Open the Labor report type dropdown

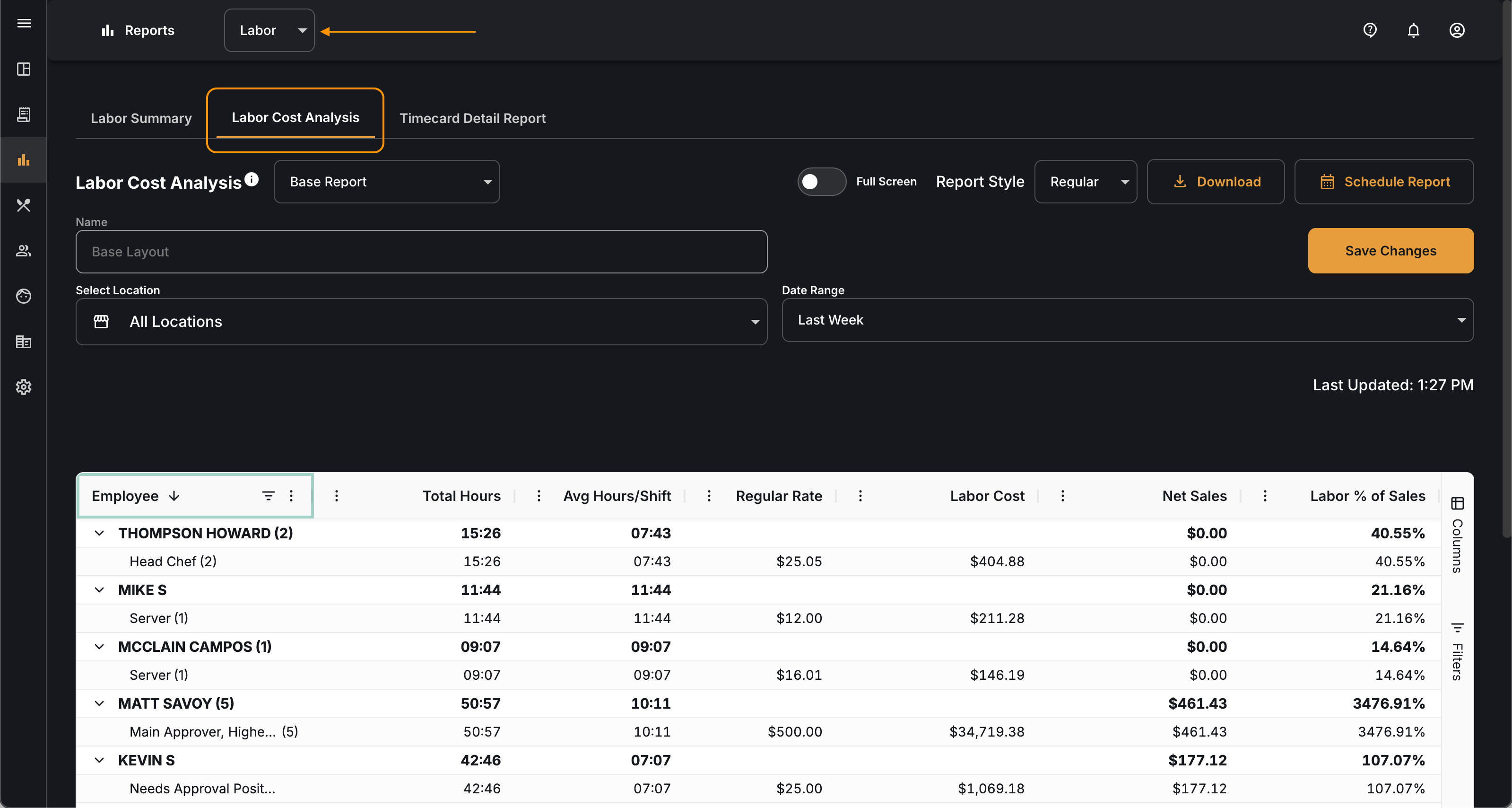tap(269, 31)
